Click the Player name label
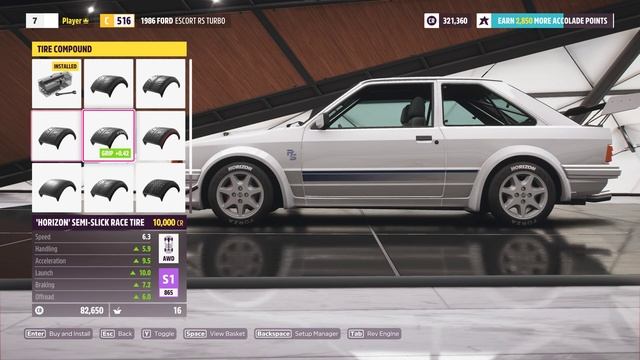This screenshot has width=640, height=360. click(x=72, y=21)
